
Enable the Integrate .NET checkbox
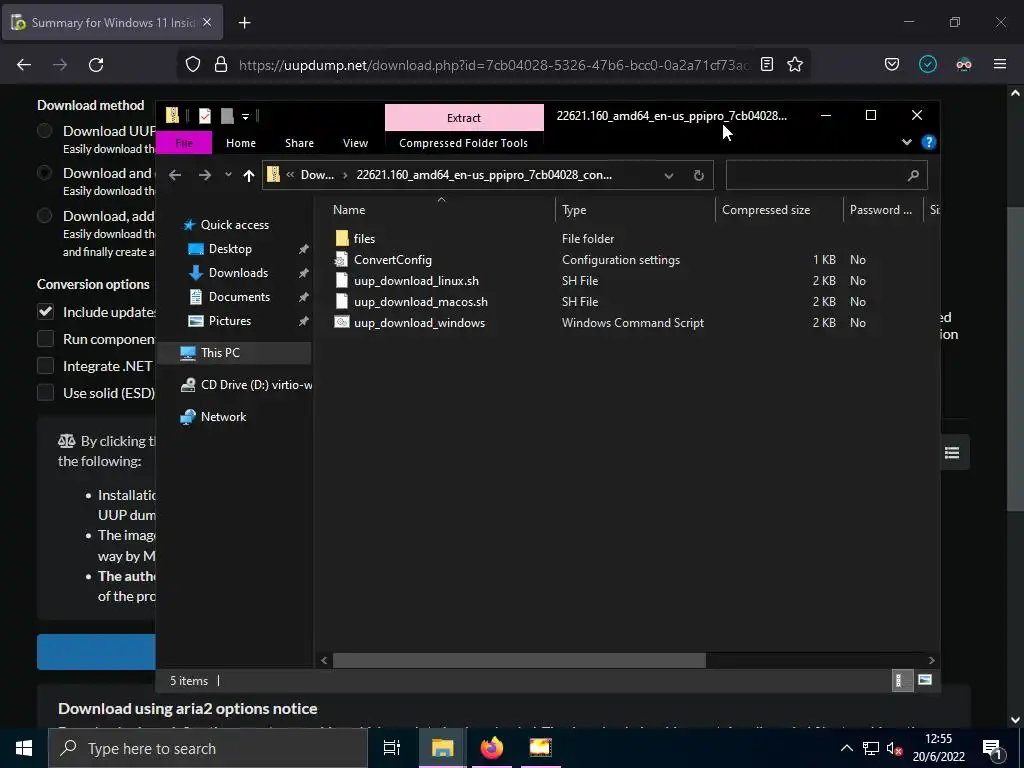(45, 366)
